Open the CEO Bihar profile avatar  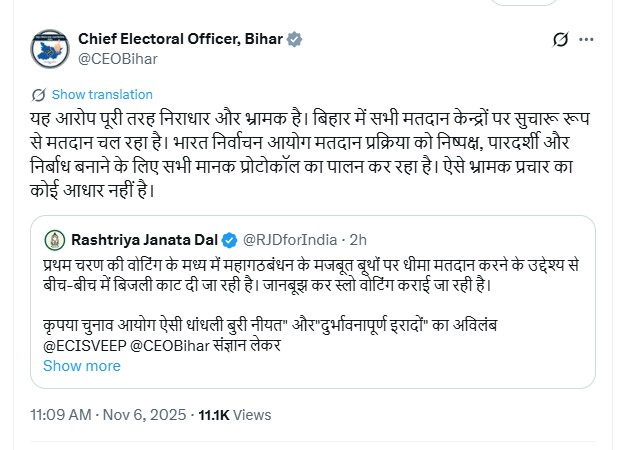click(x=48, y=48)
